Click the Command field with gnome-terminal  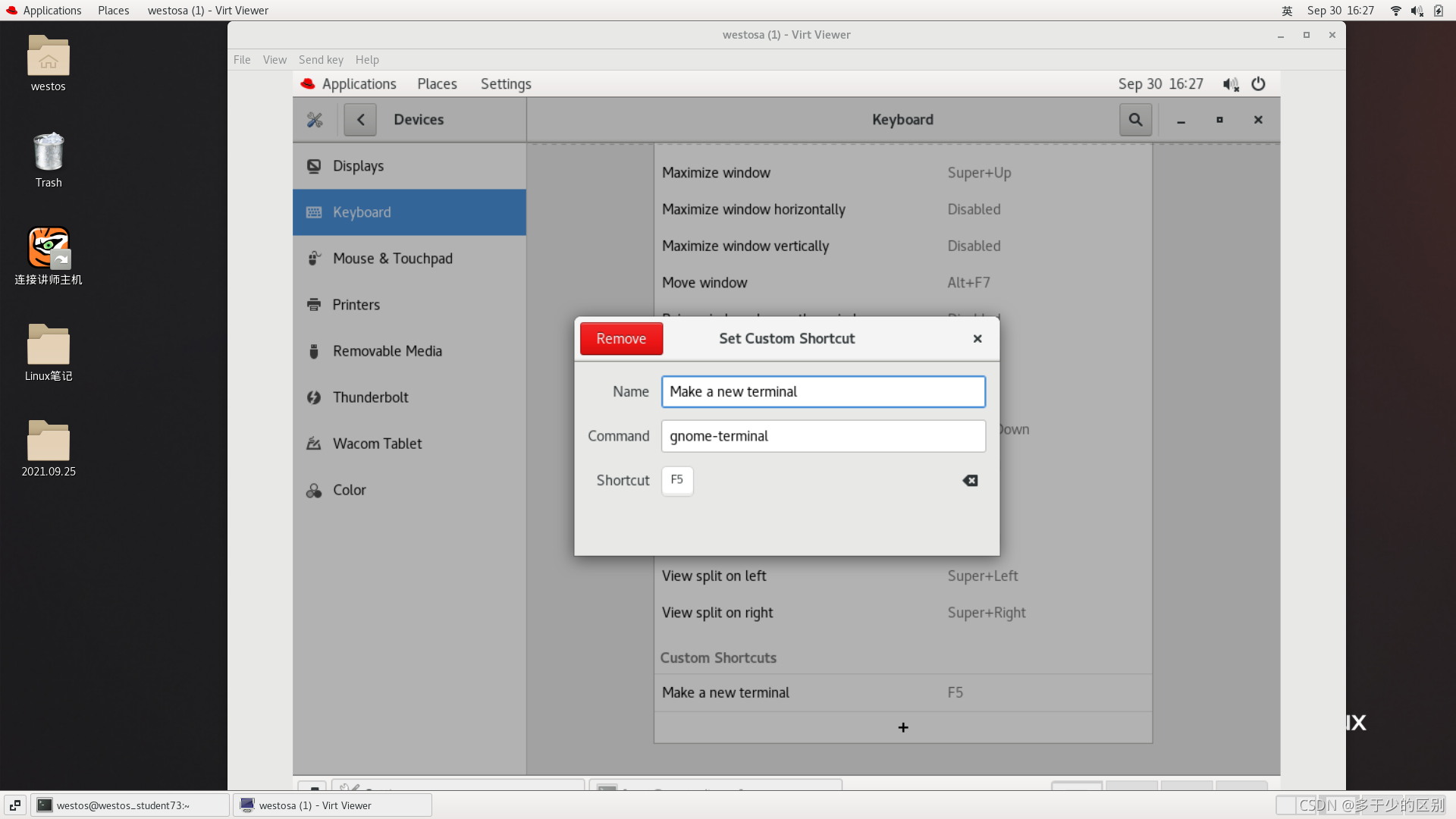tap(823, 436)
